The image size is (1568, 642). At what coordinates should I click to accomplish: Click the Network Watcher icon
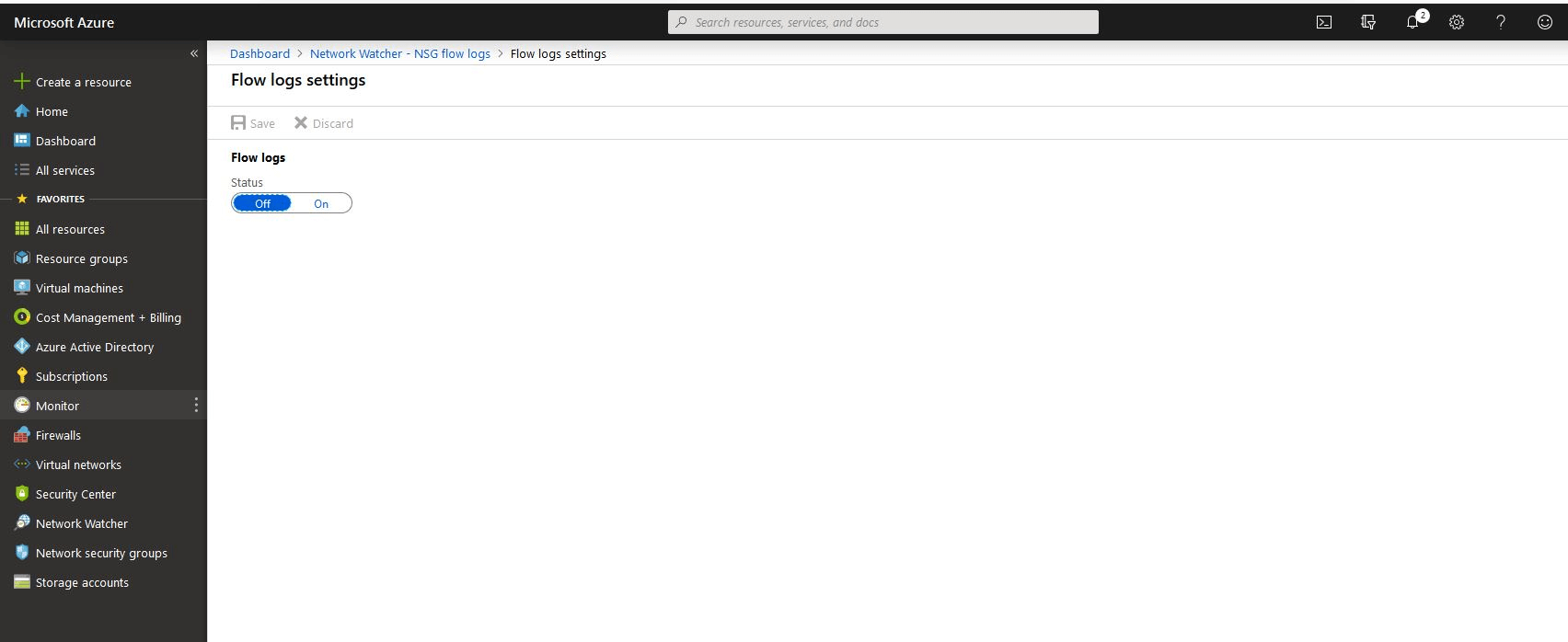[22, 522]
